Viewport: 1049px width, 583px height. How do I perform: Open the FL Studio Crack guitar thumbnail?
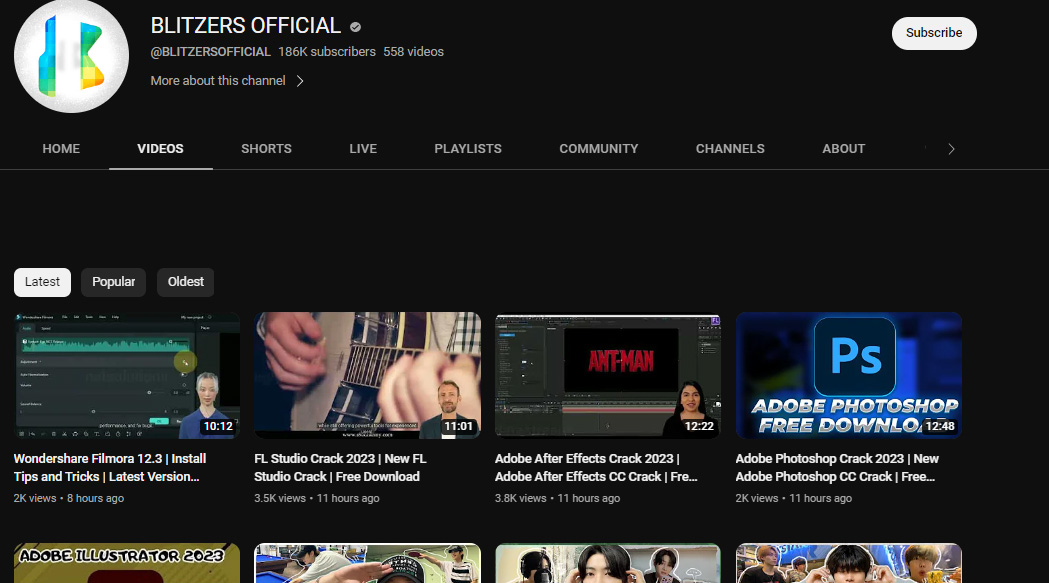click(367, 376)
